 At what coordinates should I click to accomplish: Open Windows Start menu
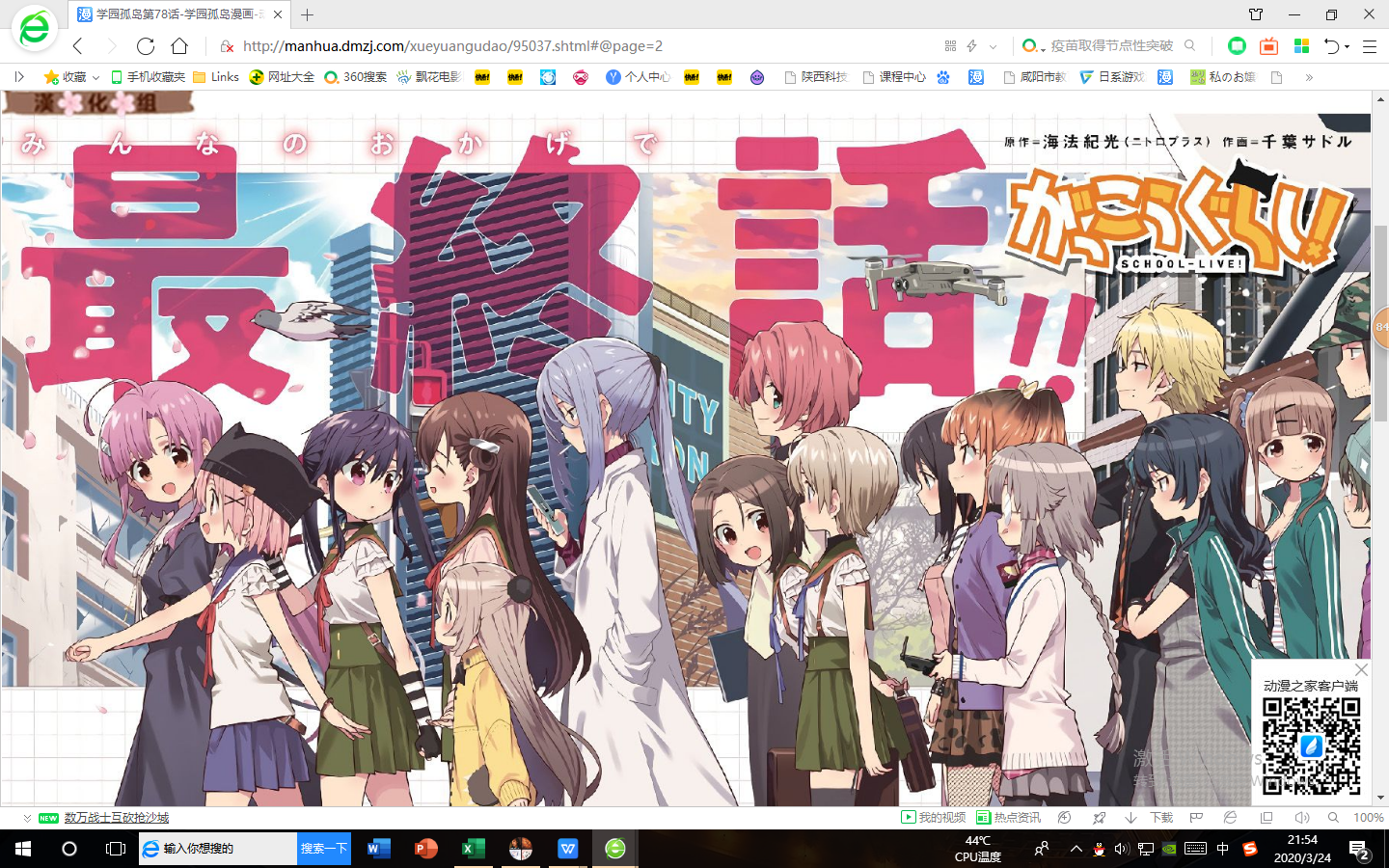click(23, 849)
